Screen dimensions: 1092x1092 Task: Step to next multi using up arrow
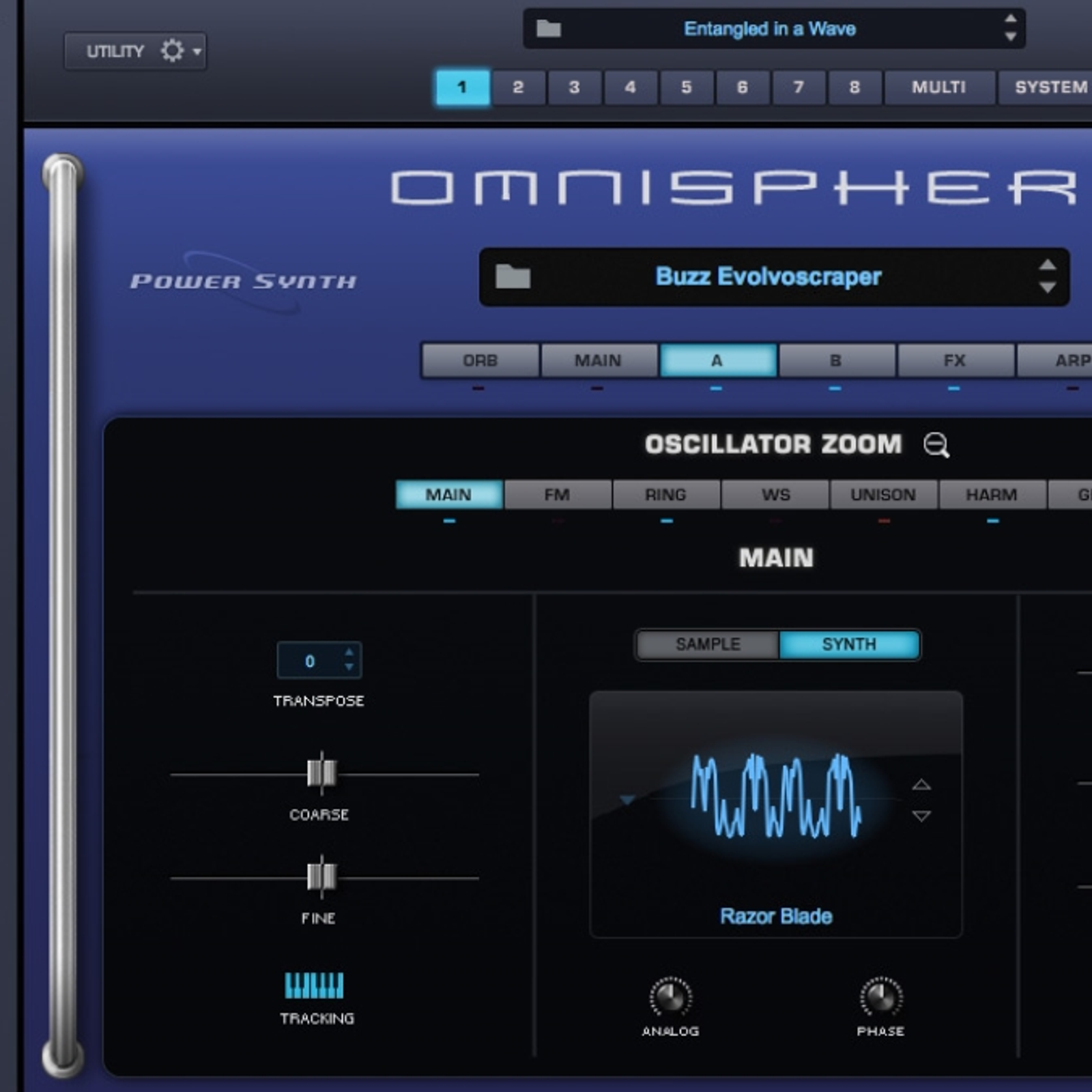[1010, 19]
